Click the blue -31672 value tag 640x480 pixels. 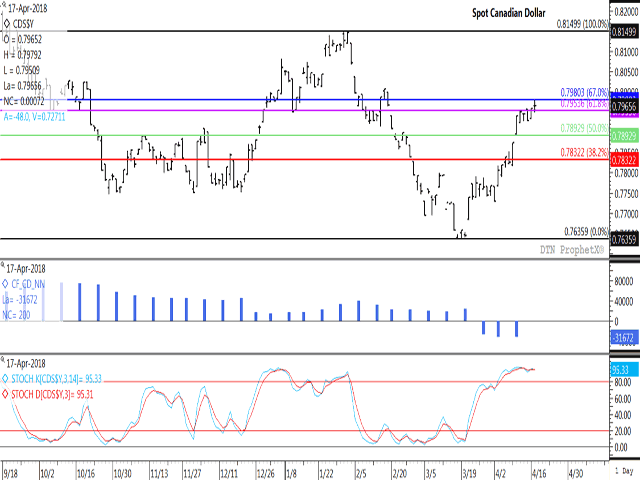coord(623,338)
